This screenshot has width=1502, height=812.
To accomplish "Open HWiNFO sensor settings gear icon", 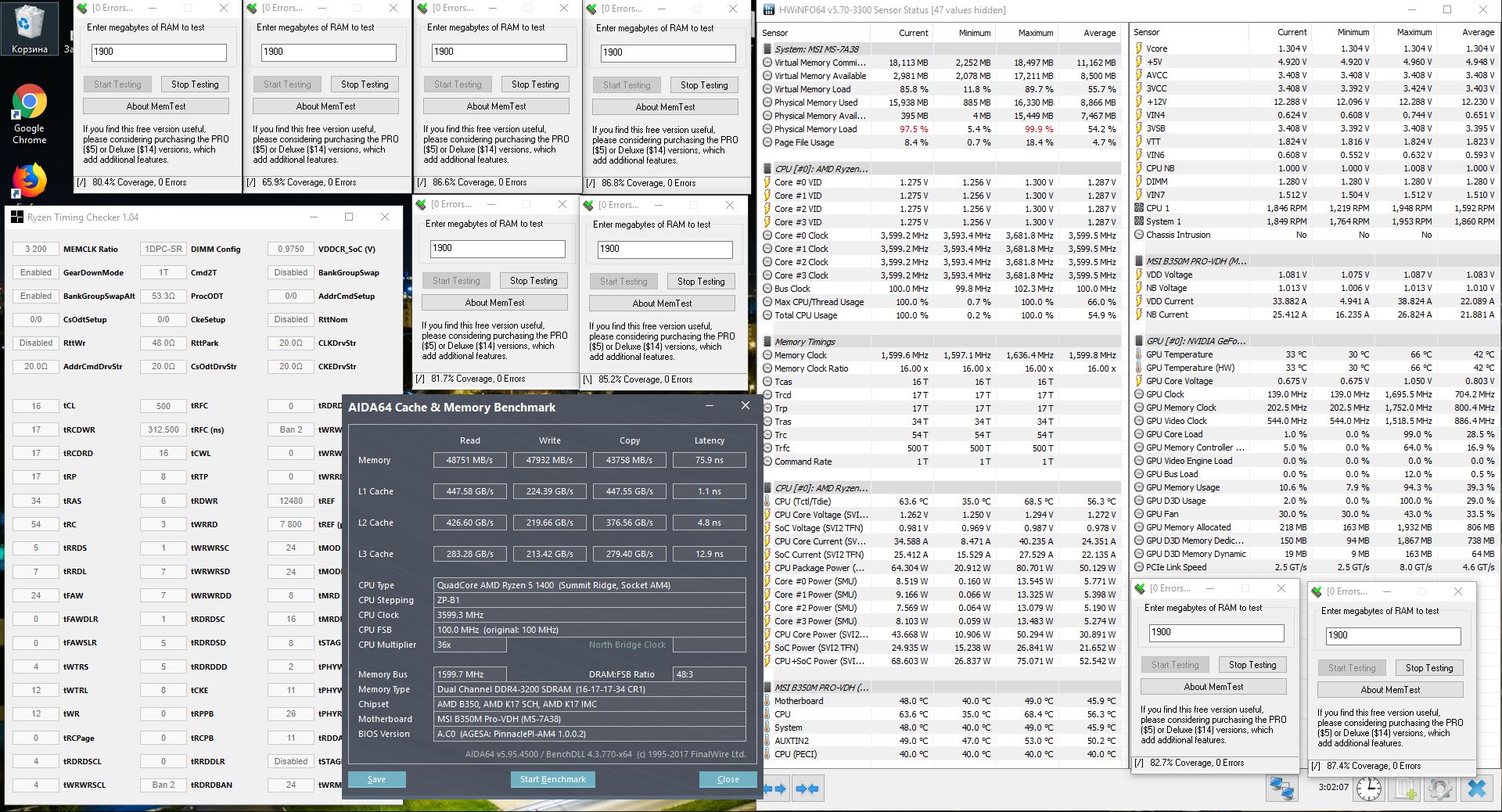I will 1440,789.
